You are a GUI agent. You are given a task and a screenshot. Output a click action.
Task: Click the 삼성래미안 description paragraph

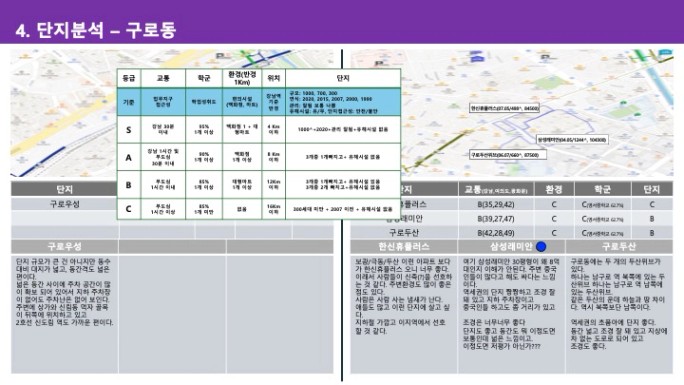511,304
